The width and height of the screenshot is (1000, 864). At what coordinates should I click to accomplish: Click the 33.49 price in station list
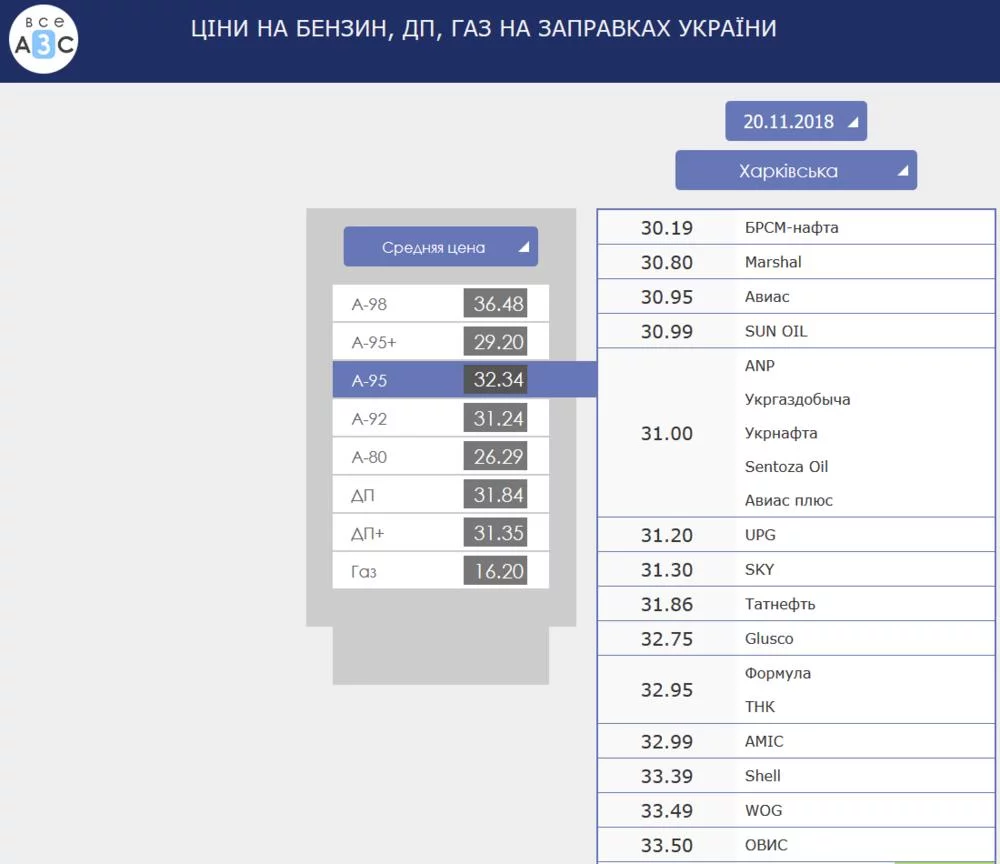point(666,810)
